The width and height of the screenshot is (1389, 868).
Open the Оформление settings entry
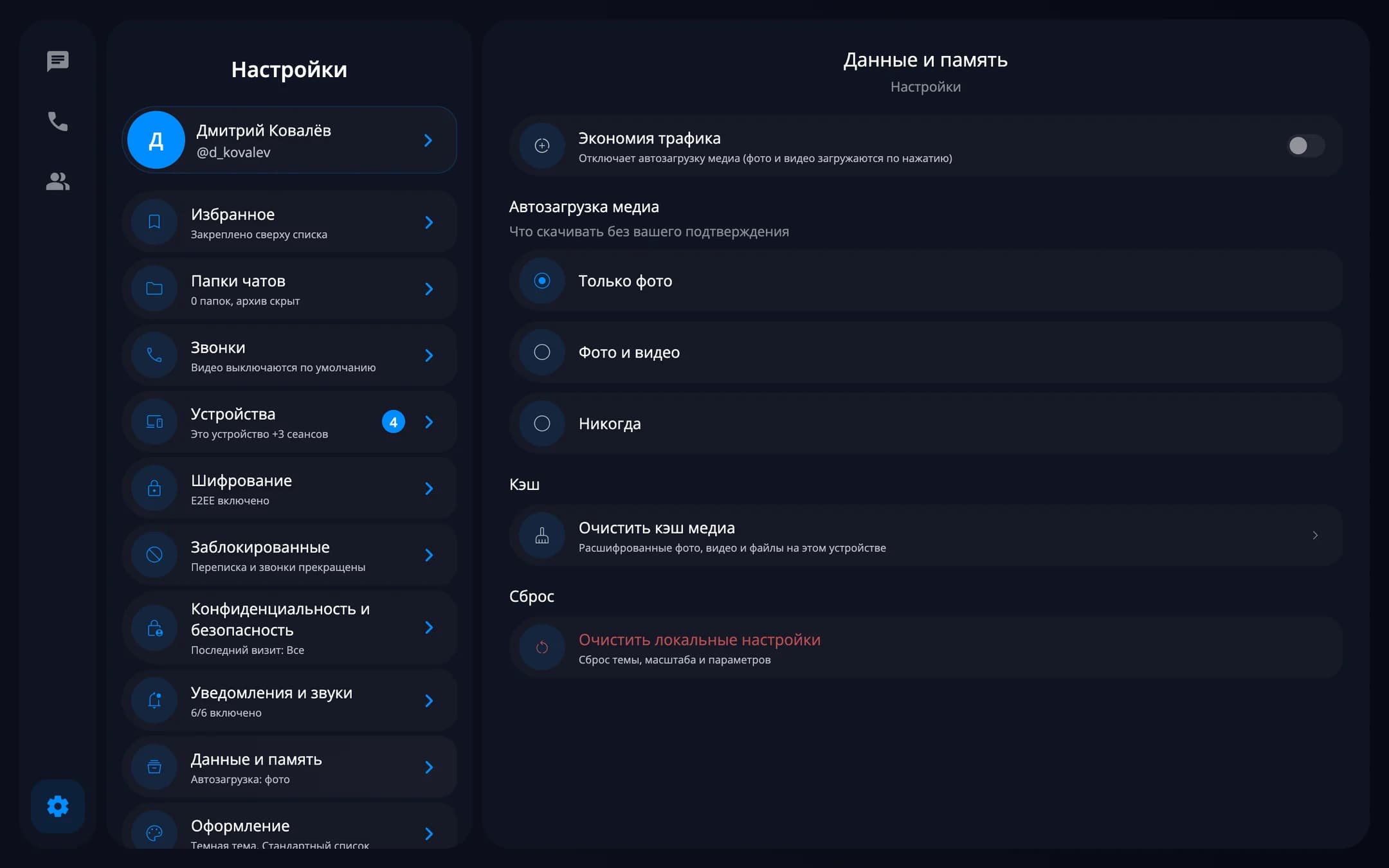289,826
